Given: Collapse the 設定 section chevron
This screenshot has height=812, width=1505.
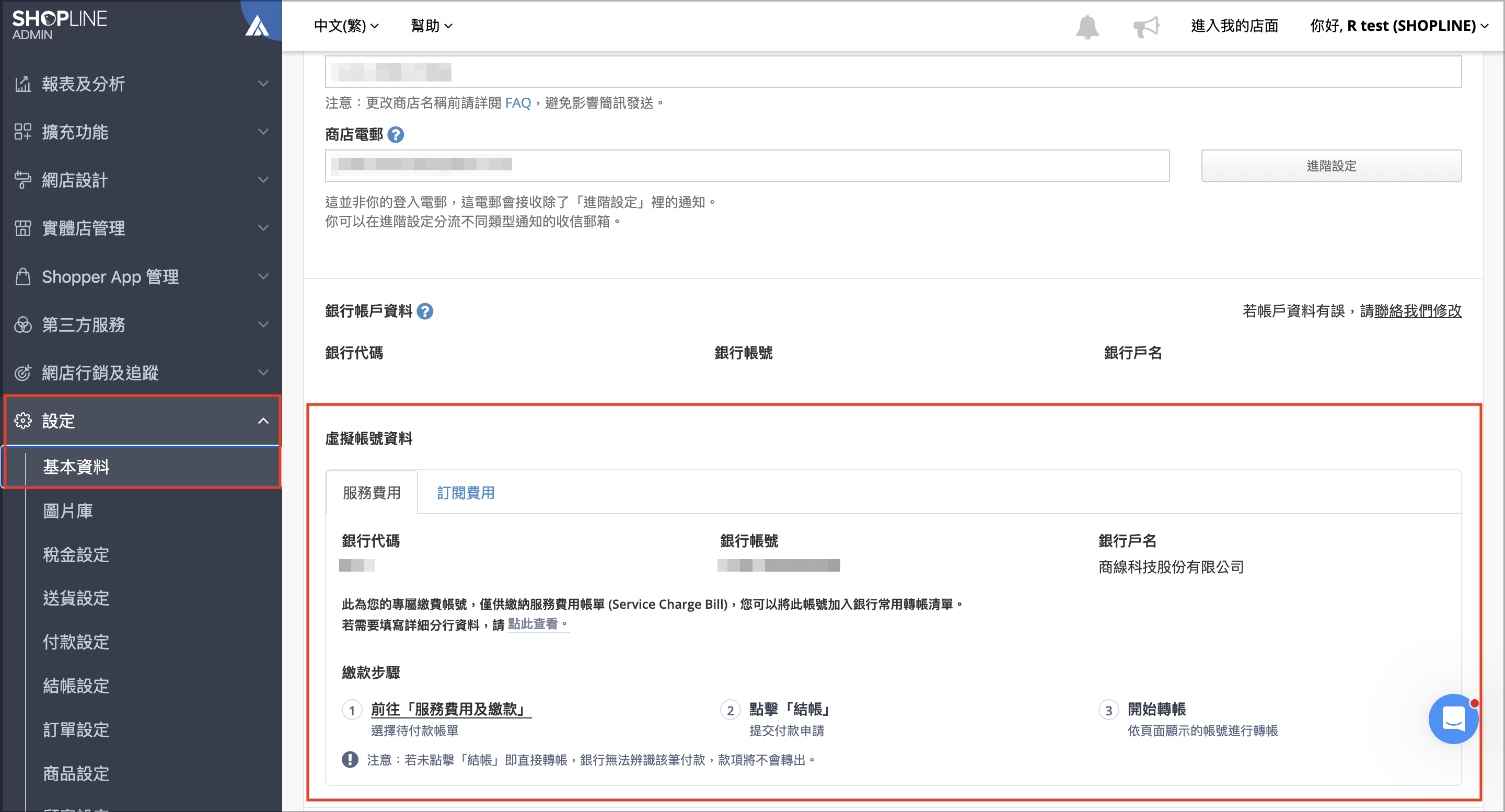Looking at the screenshot, I should point(263,421).
